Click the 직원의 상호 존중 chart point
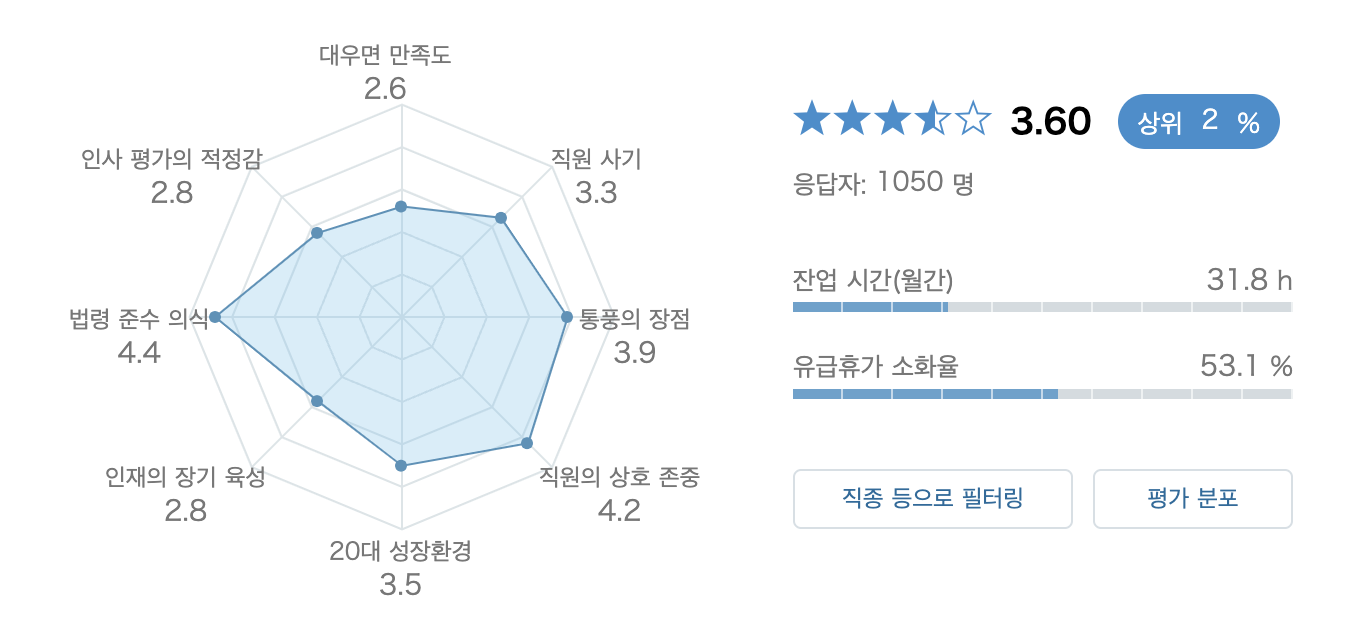Image resolution: width=1356 pixels, height=632 pixels. click(526, 442)
